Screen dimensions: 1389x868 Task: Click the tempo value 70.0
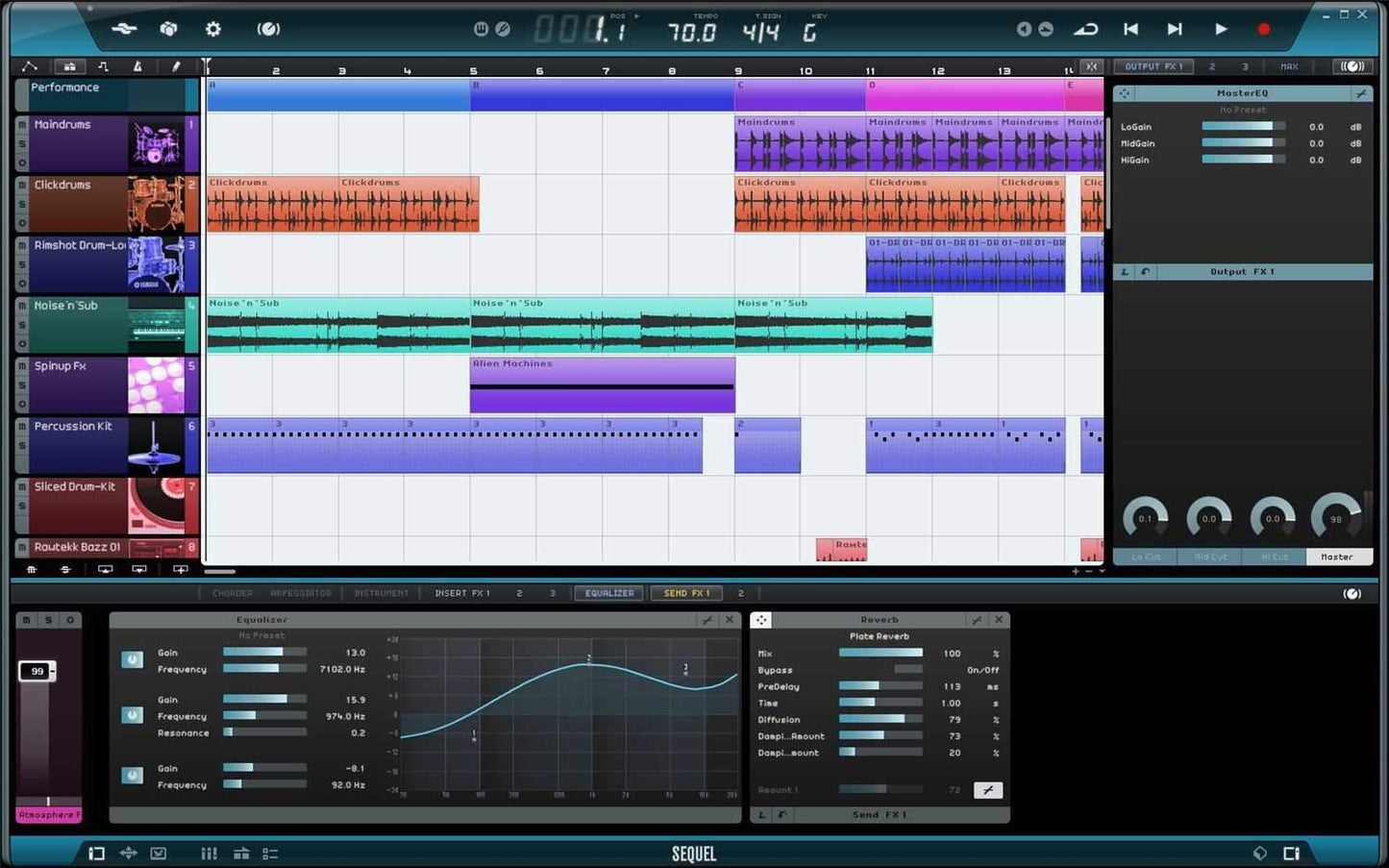tap(692, 33)
